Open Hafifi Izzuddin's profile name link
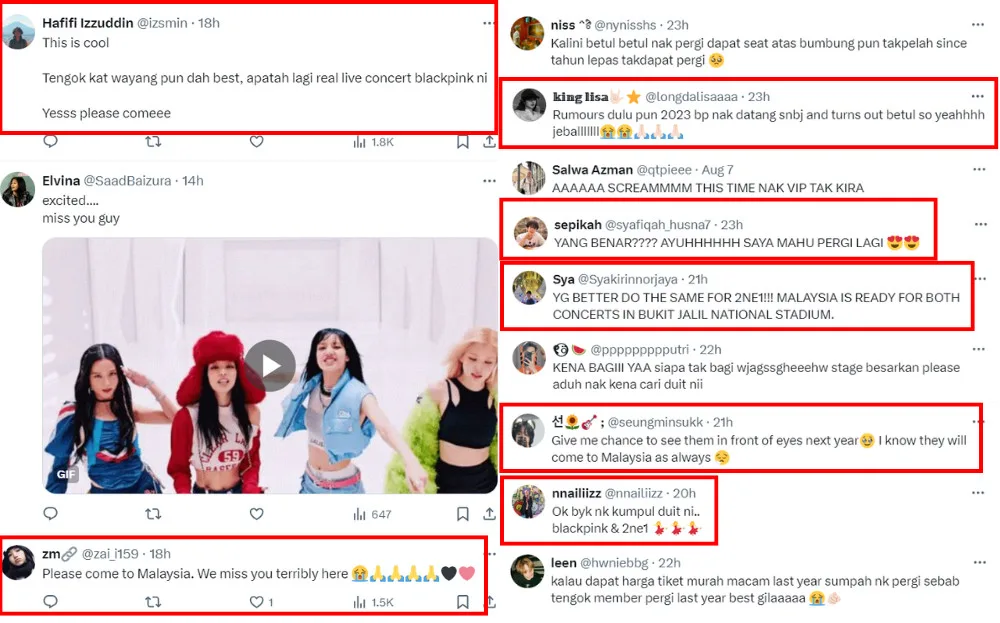This screenshot has height=623, width=1000. pos(87,23)
